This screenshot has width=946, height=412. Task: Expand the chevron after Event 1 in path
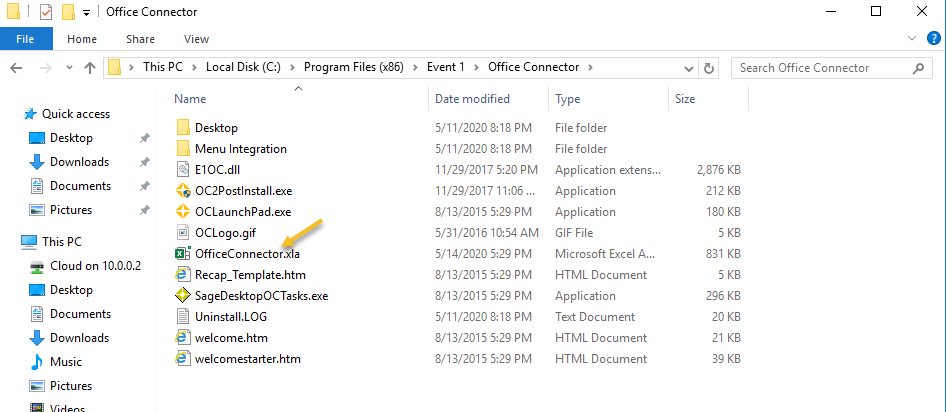[477, 67]
